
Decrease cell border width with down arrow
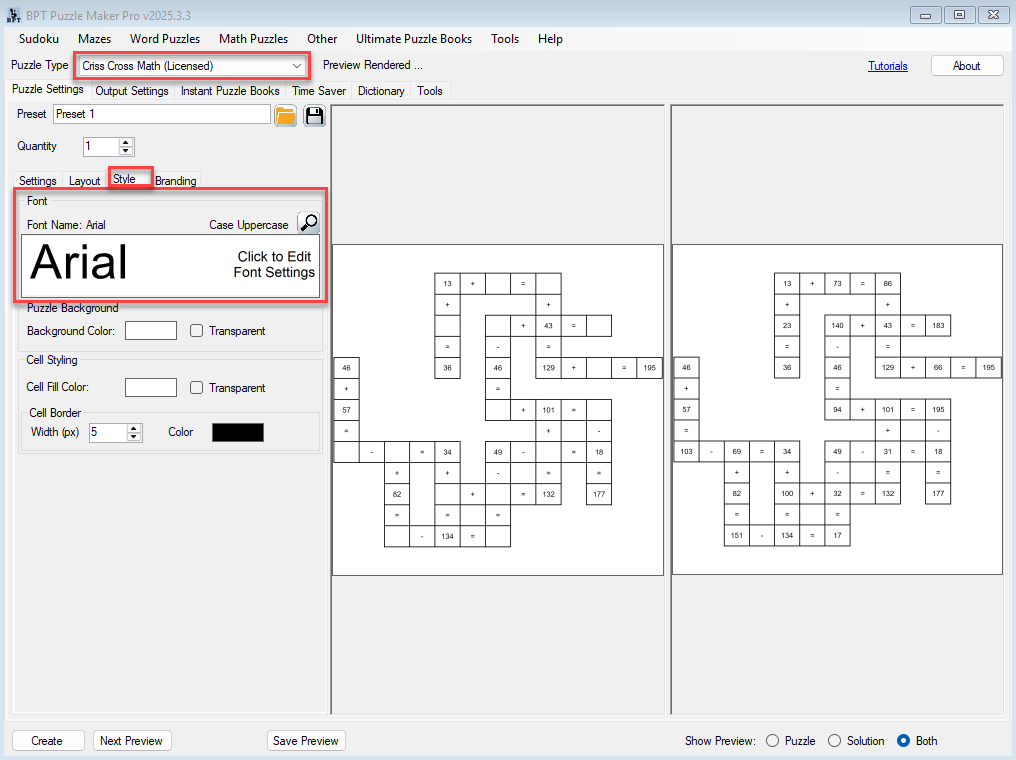(135, 437)
